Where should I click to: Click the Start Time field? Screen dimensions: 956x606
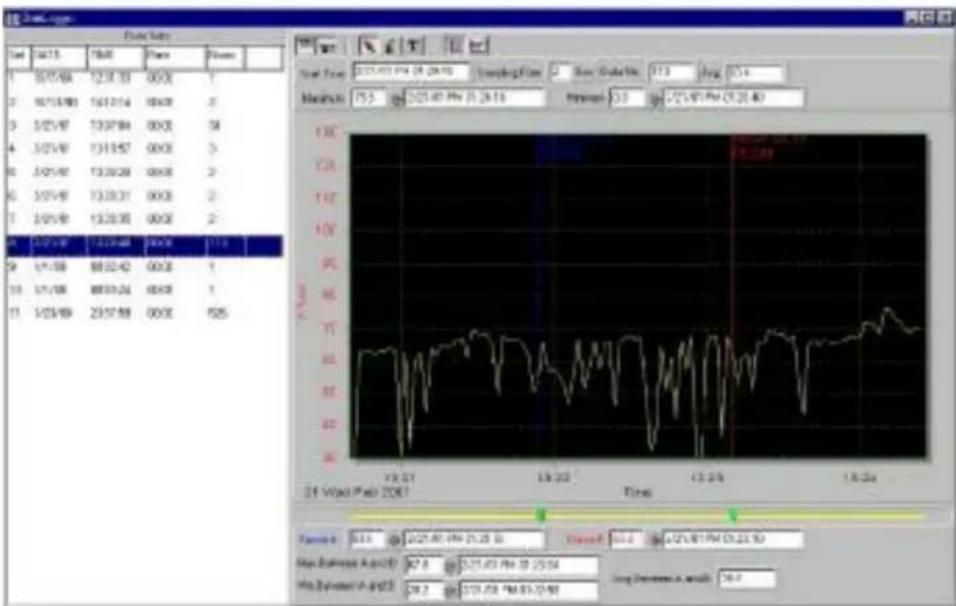click(x=412, y=73)
